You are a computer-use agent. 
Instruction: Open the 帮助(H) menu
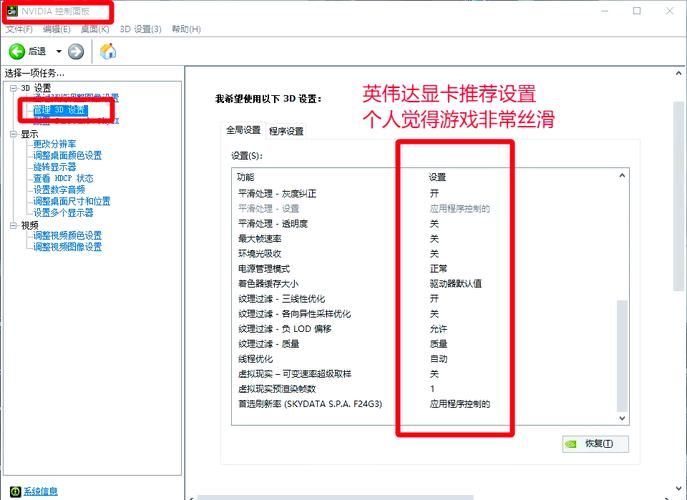pos(186,29)
